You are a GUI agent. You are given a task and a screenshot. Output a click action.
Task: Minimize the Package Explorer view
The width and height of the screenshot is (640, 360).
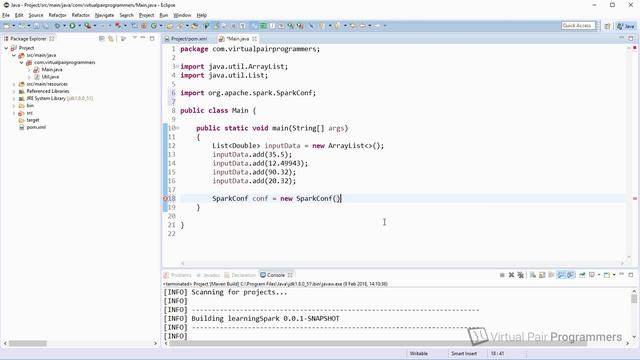point(143,38)
